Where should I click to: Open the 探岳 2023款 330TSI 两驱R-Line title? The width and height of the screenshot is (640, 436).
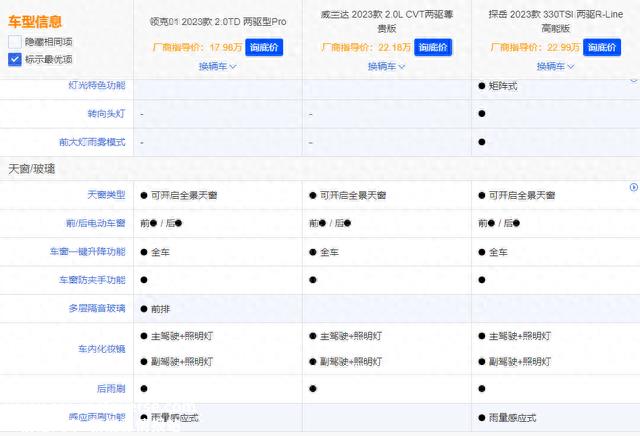(x=556, y=21)
